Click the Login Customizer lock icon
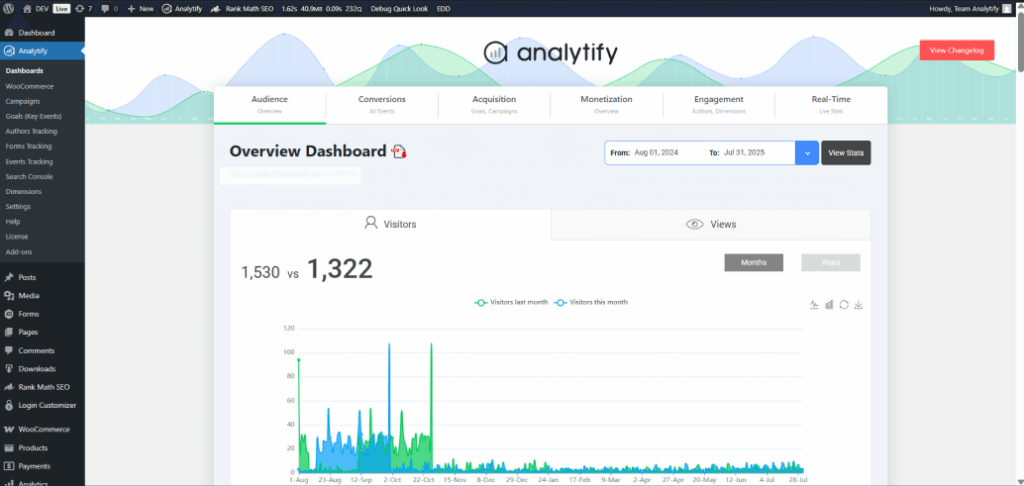Screen dimensions: 1024x486 (x=9, y=405)
